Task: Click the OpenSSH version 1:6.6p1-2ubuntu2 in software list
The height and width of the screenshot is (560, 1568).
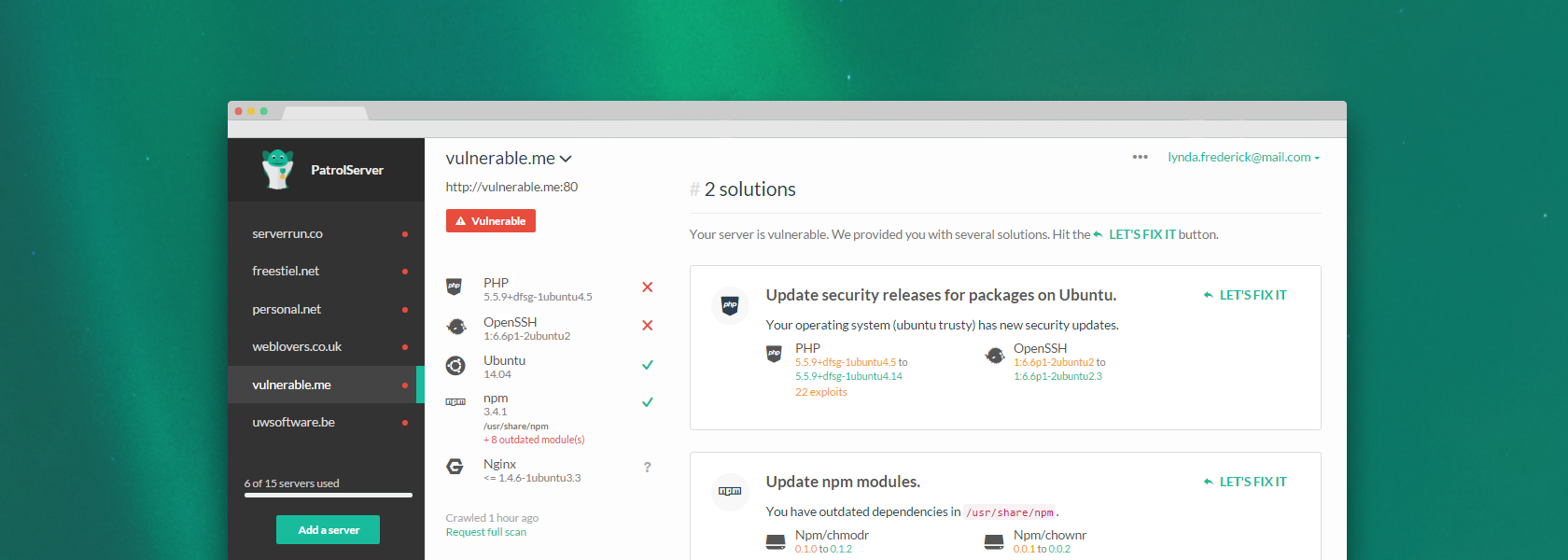Action: click(526, 336)
